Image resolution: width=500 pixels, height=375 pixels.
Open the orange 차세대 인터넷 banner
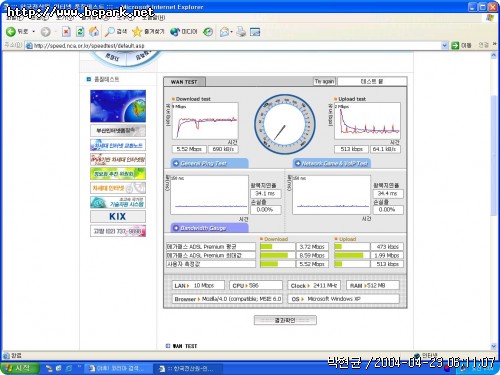pos(118,188)
